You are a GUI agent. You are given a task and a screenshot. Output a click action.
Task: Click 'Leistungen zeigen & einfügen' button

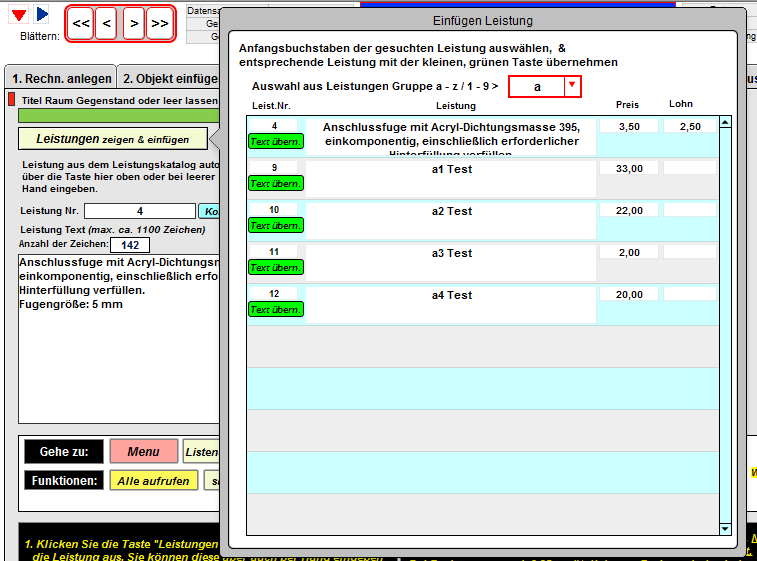pos(112,139)
